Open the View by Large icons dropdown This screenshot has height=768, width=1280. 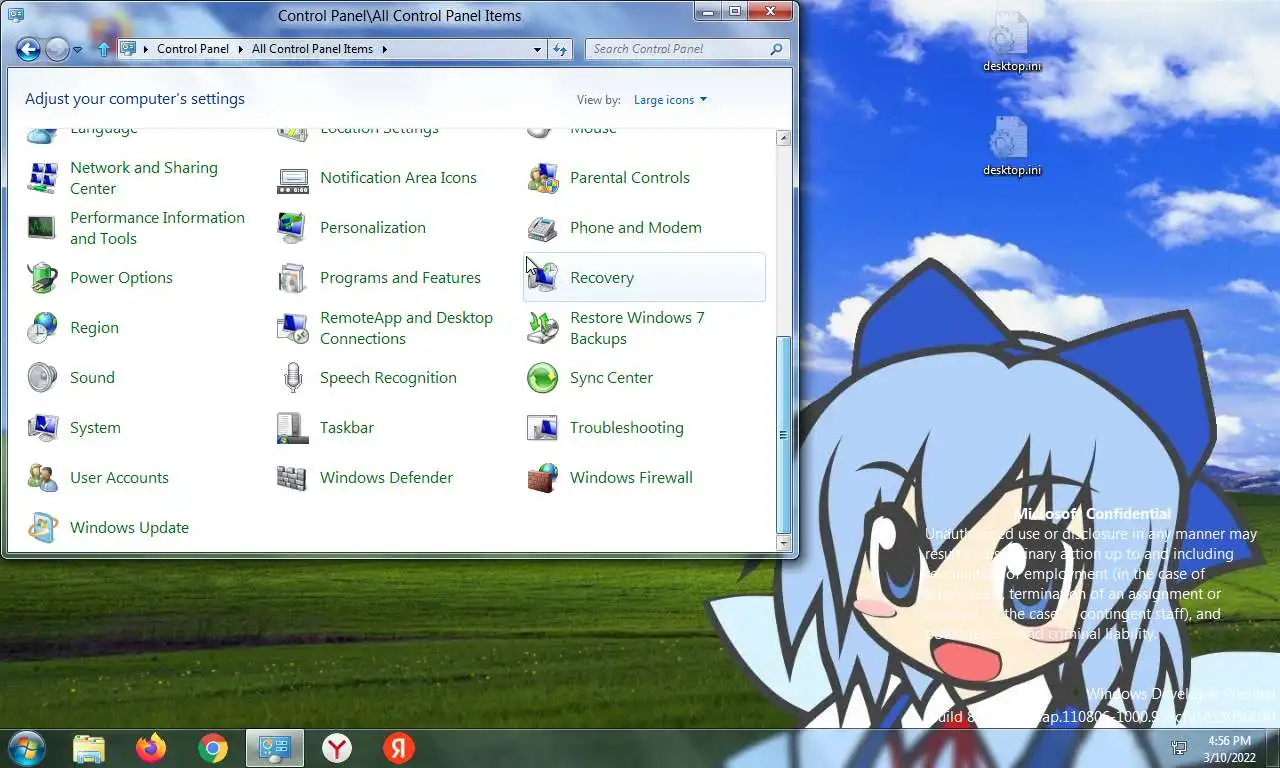[670, 100]
